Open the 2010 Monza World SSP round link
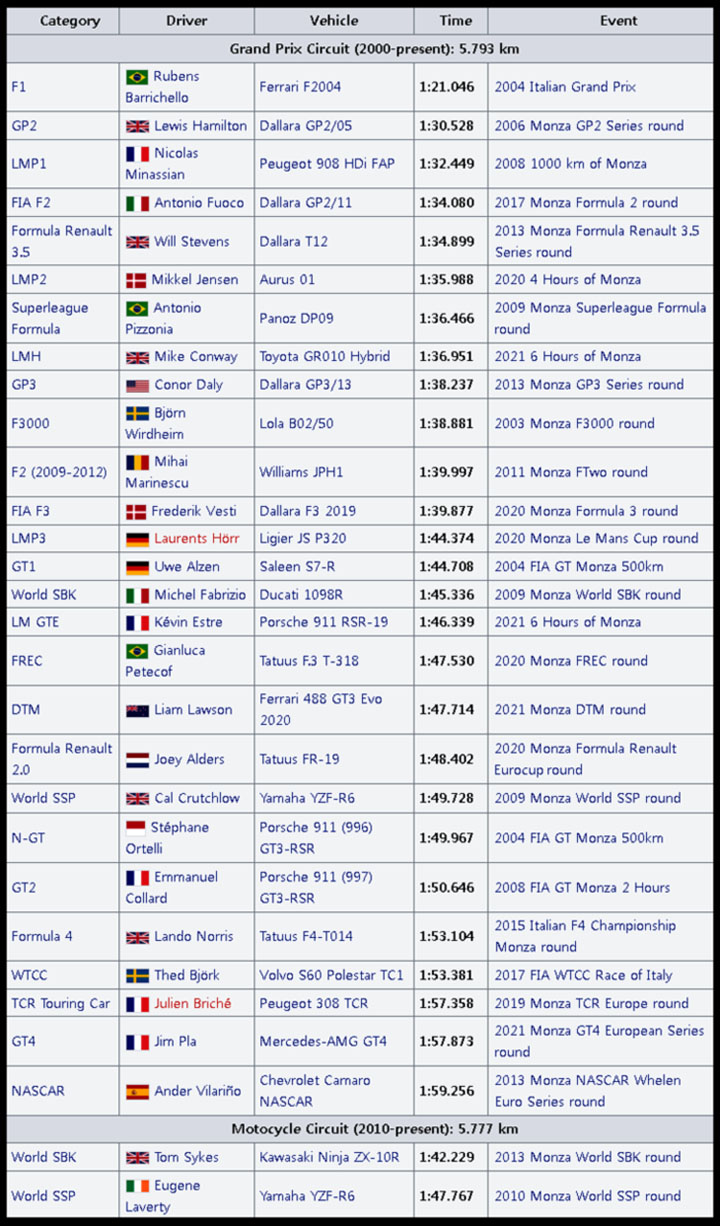Image resolution: width=720 pixels, height=1226 pixels. (x=587, y=1196)
